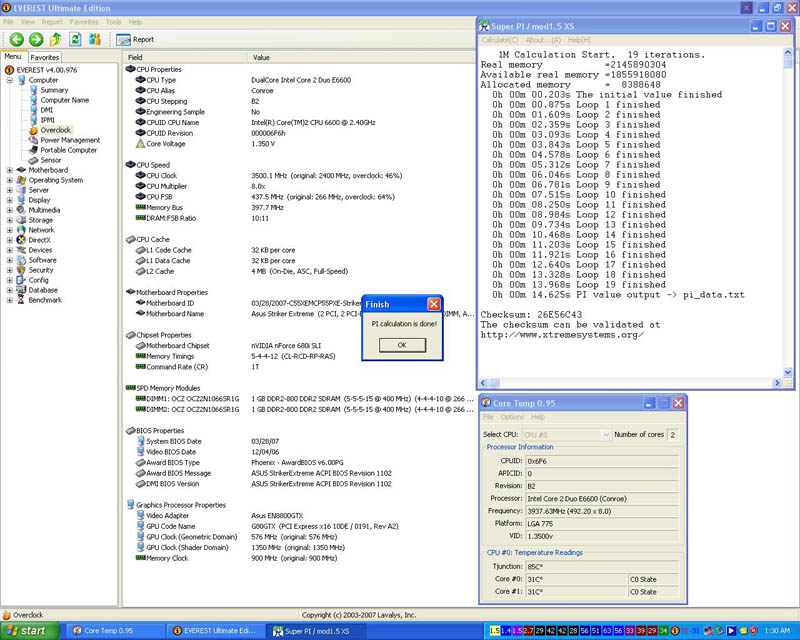Open the Select CPU dropdown in Core Temp
This screenshot has height=640, width=800.
tap(566, 435)
